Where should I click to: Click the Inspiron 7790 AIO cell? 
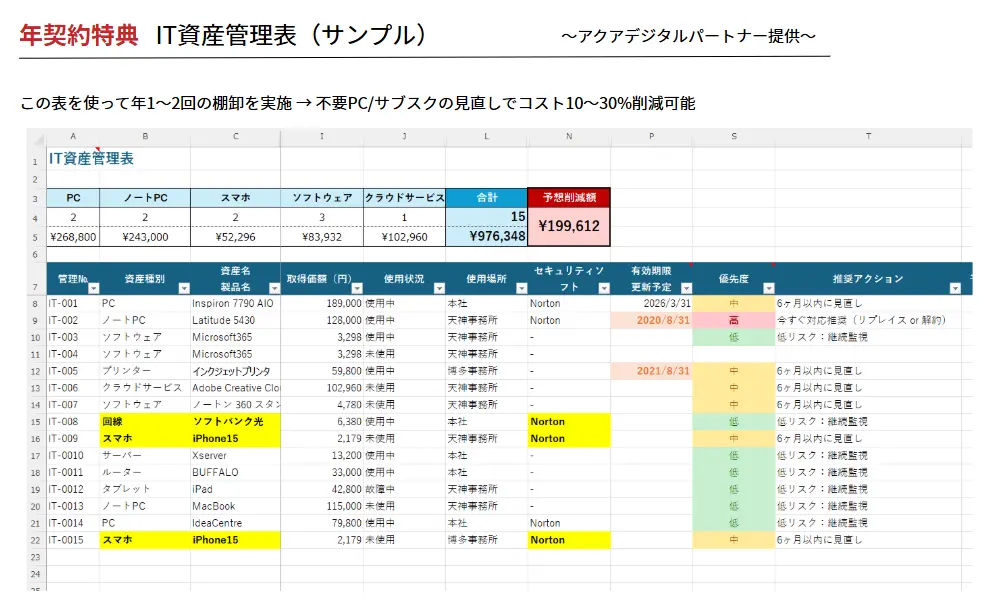click(x=235, y=303)
